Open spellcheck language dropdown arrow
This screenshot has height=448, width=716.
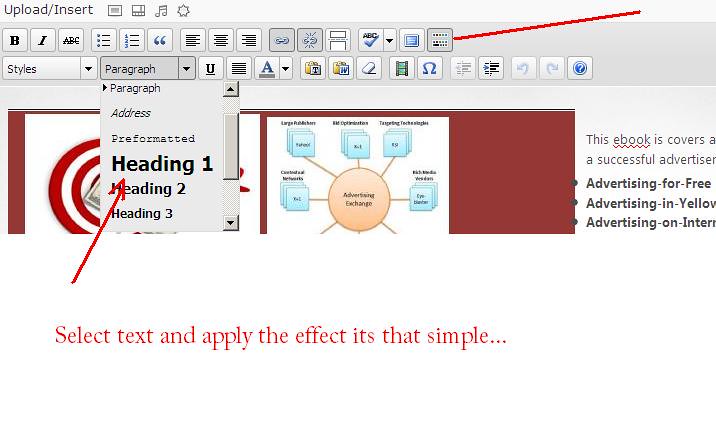[389, 40]
